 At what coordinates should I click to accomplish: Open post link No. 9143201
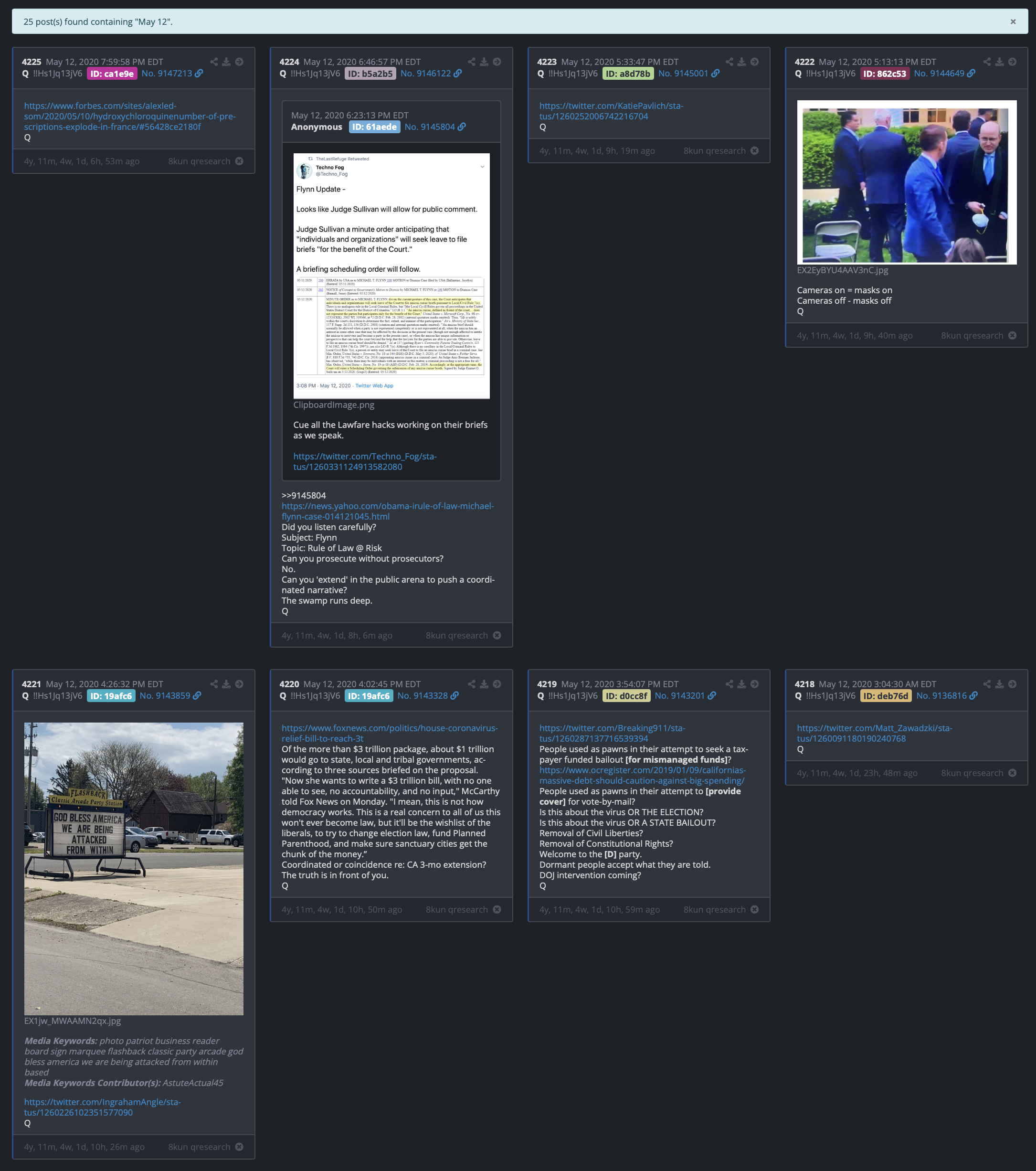click(x=685, y=695)
